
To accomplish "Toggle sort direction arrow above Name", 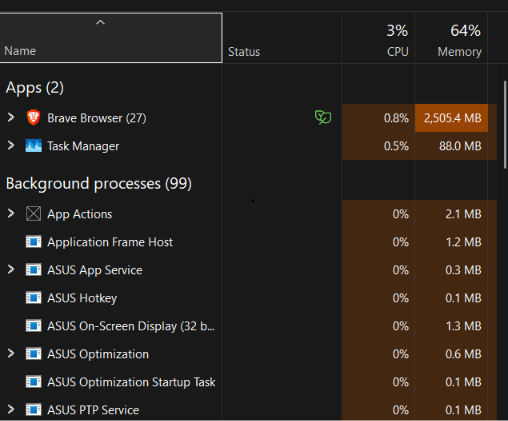I will pyautogui.click(x=100, y=23).
